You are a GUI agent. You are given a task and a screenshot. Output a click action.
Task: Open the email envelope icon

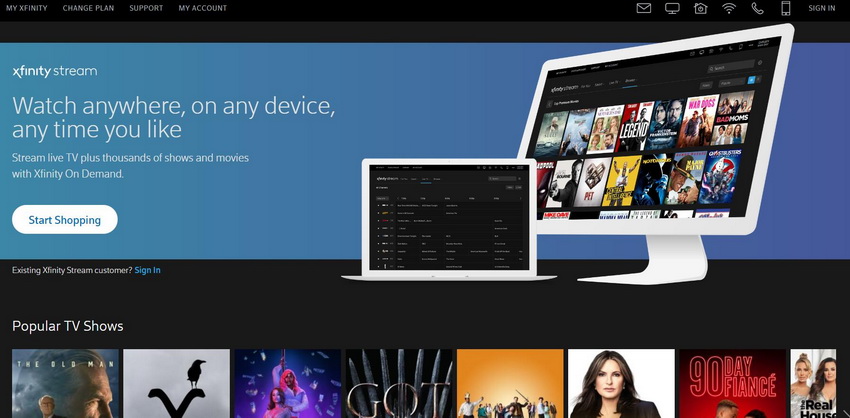pyautogui.click(x=644, y=8)
